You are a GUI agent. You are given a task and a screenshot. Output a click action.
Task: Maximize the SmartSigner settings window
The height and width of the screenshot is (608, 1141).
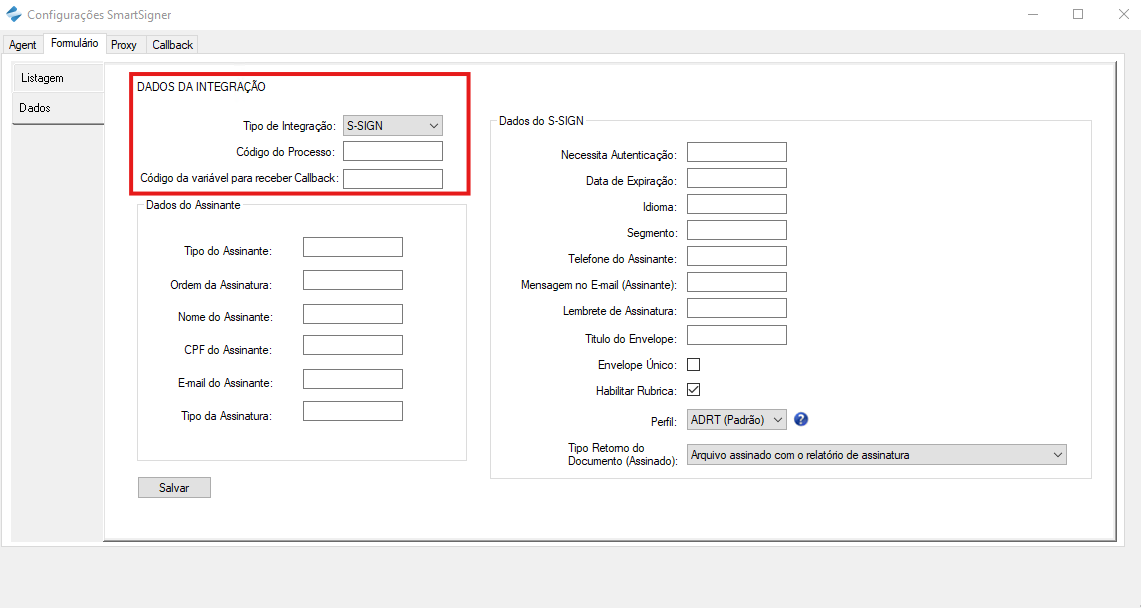[1078, 15]
